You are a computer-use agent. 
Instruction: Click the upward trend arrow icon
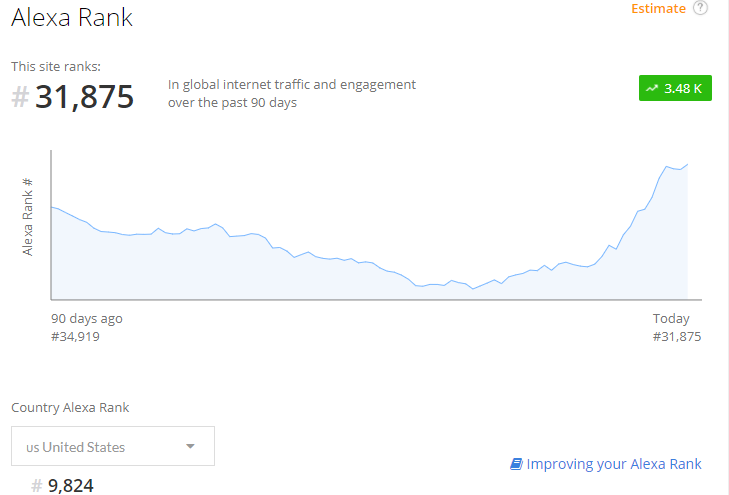652,88
